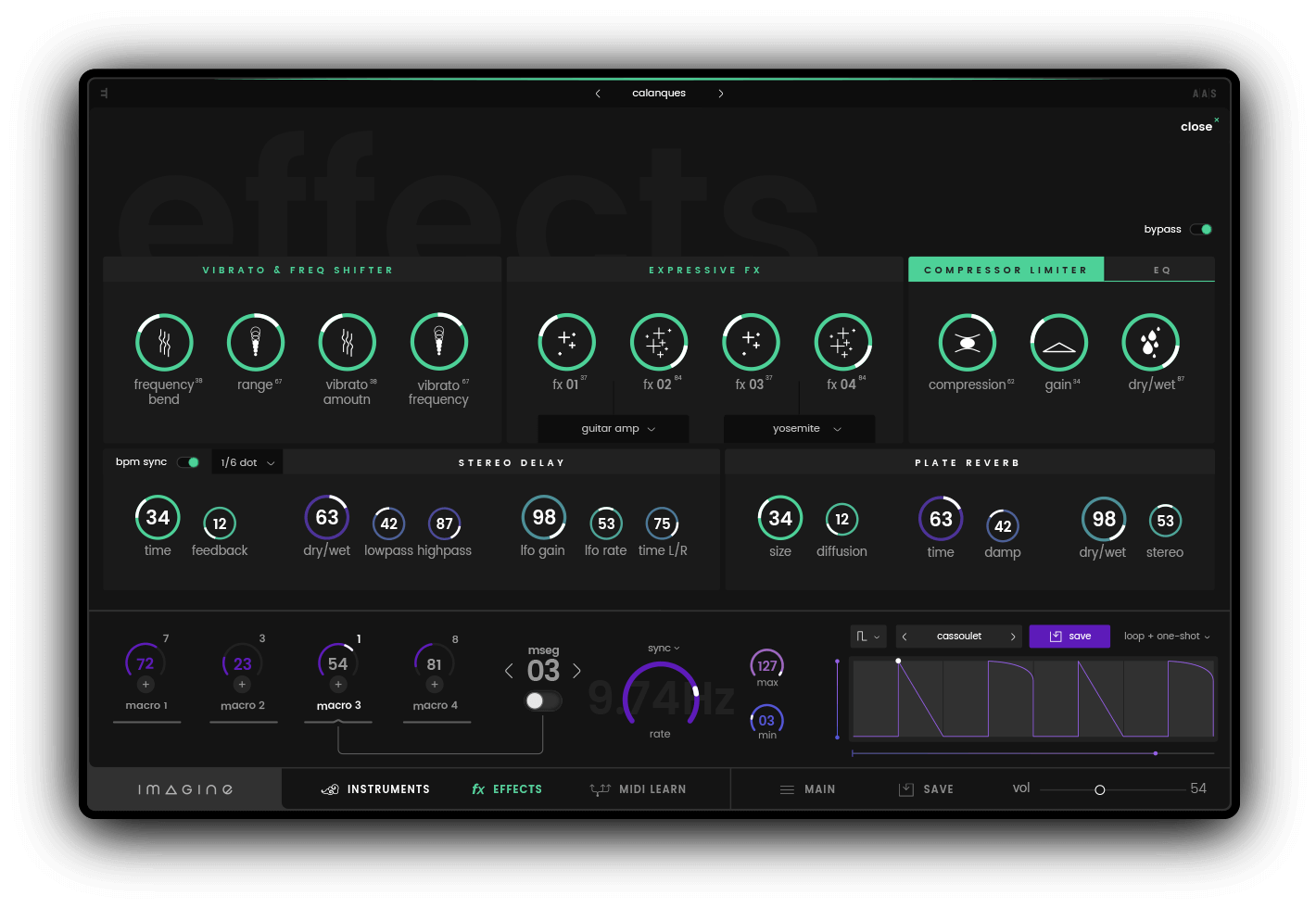The width and height of the screenshot is (1316, 908).
Task: Open the 1/6 dot delay time dropdown
Action: pyautogui.click(x=247, y=462)
